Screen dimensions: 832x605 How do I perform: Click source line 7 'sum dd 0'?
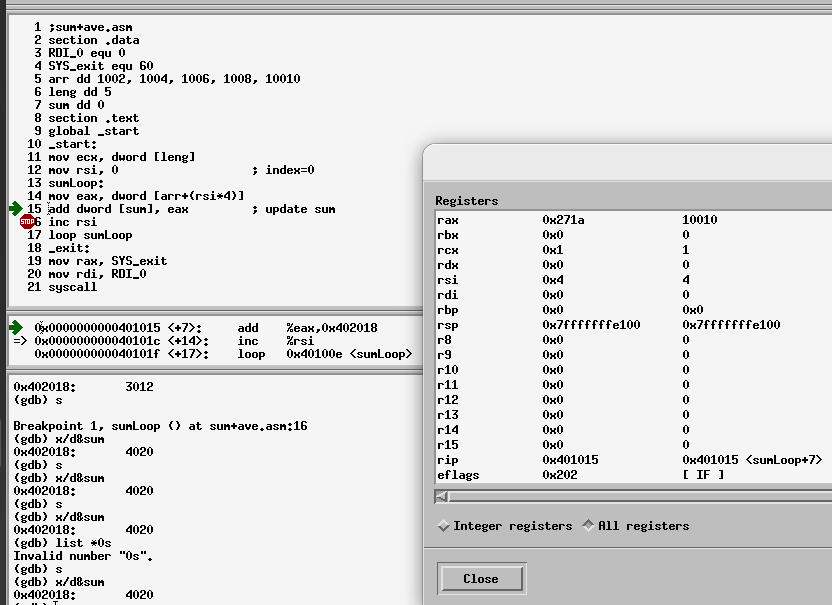[76, 105]
